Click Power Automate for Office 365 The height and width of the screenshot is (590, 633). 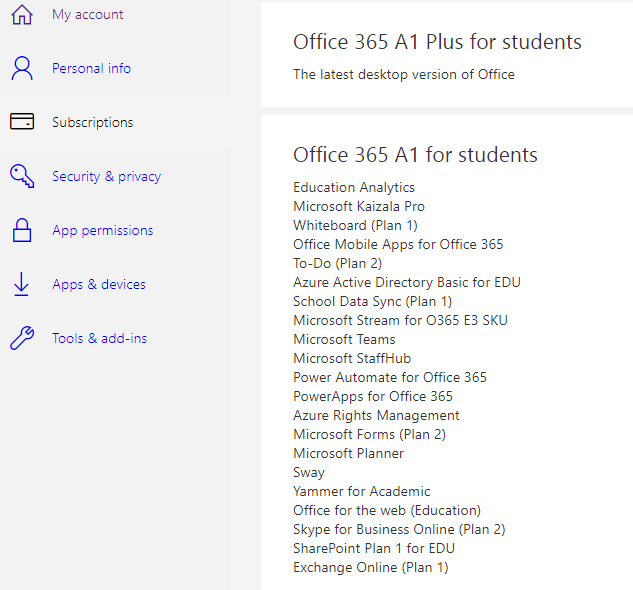pyautogui.click(x=390, y=377)
